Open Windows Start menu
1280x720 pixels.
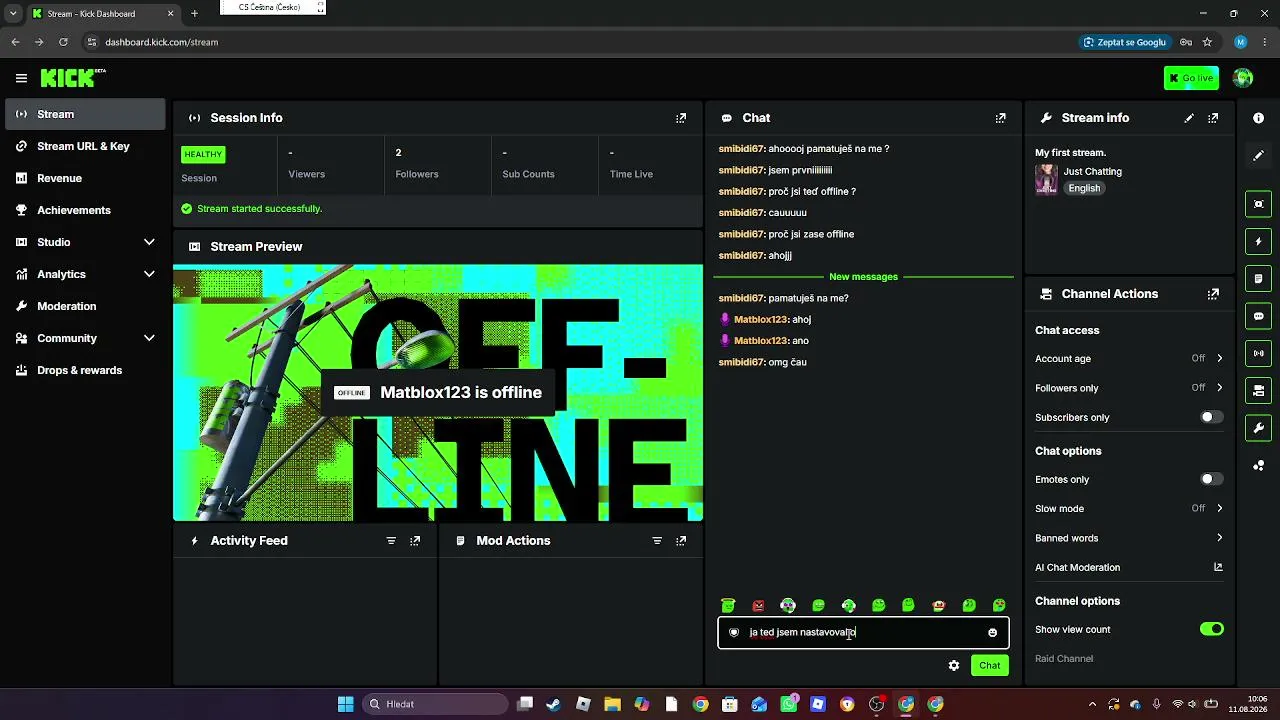(345, 704)
